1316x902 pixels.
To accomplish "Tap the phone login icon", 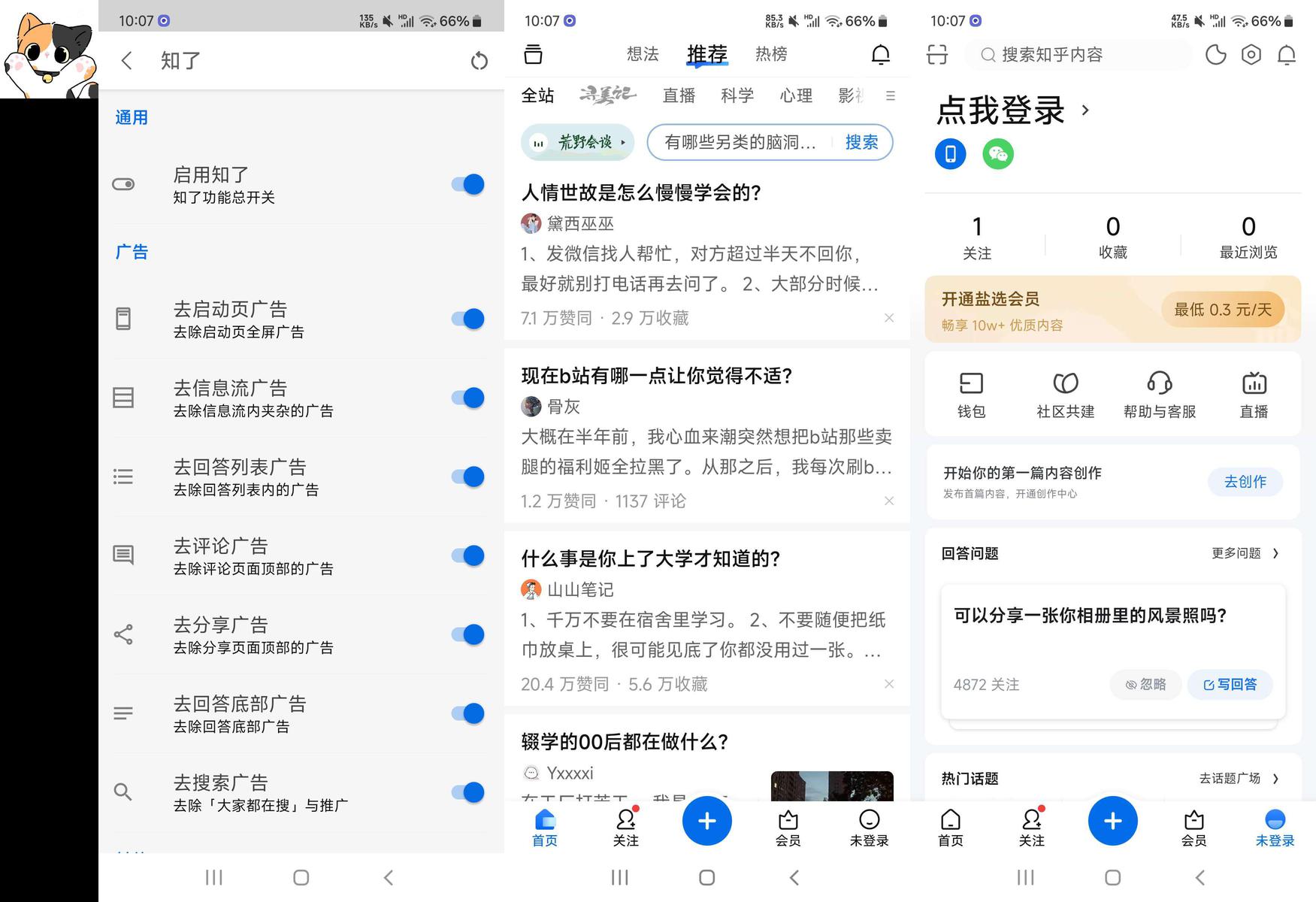I will tap(951, 154).
